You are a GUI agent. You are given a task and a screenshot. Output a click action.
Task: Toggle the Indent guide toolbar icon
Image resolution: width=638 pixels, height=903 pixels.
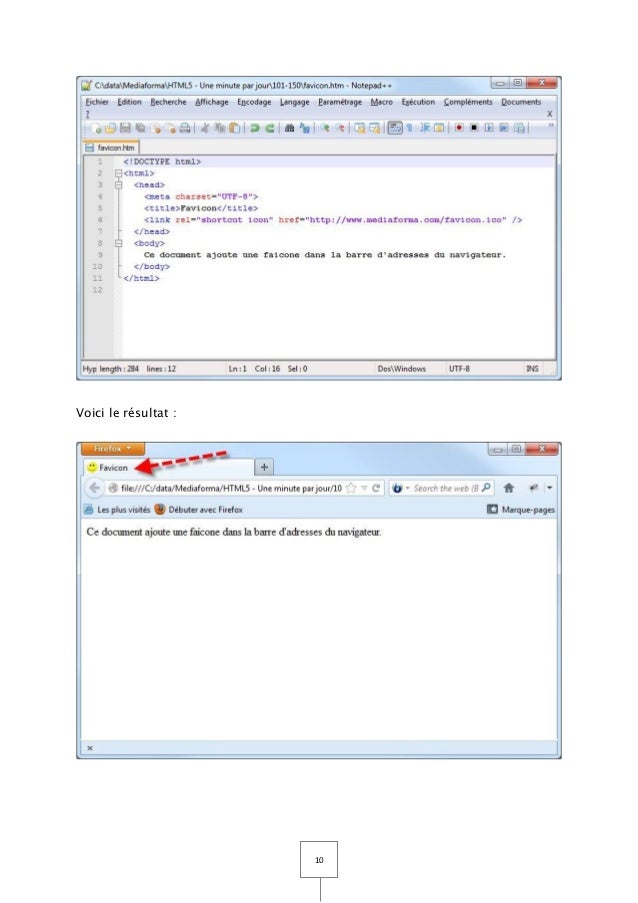coord(425,128)
